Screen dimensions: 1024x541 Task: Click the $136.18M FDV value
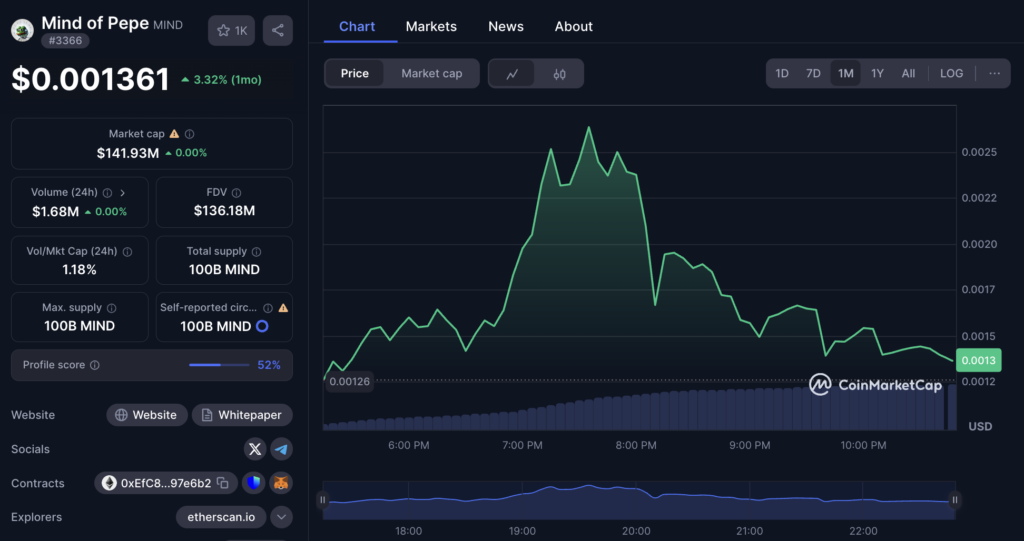coord(225,210)
